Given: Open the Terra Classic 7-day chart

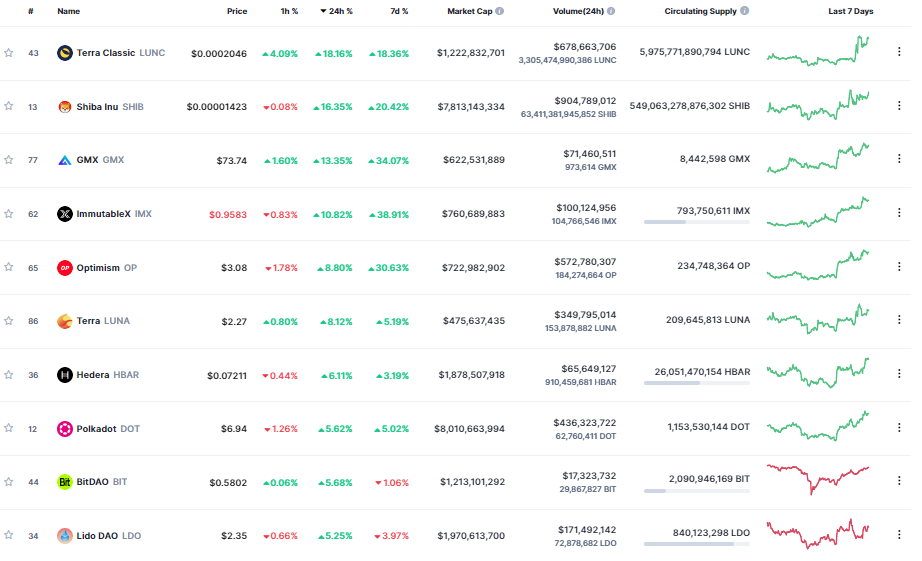Looking at the screenshot, I should tap(818, 51).
